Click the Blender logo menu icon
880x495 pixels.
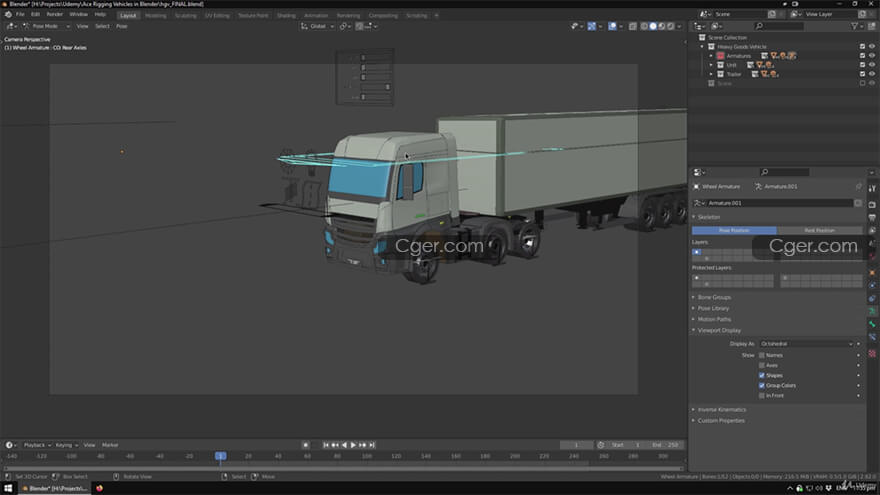coord(8,14)
